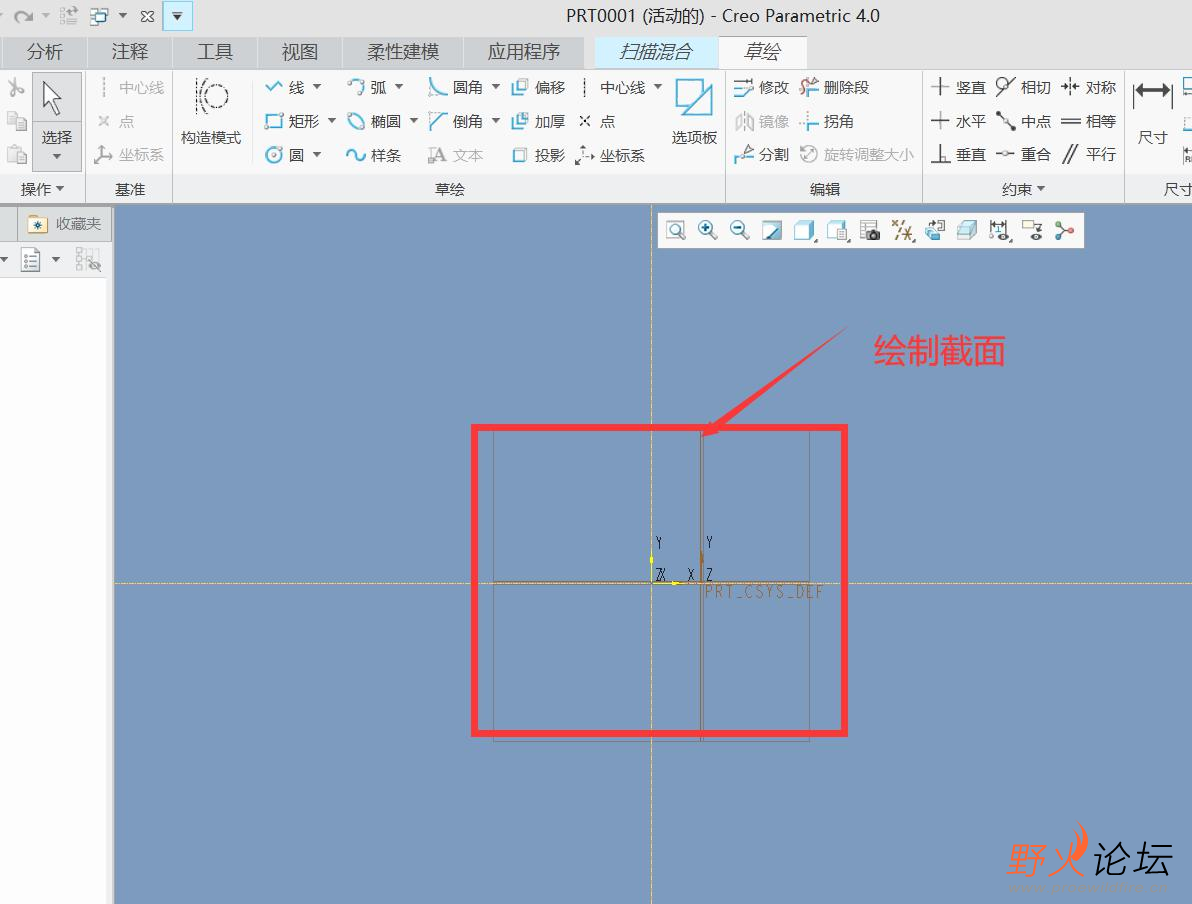Click the Project (投影) tool
The image size is (1192, 904).
point(538,155)
